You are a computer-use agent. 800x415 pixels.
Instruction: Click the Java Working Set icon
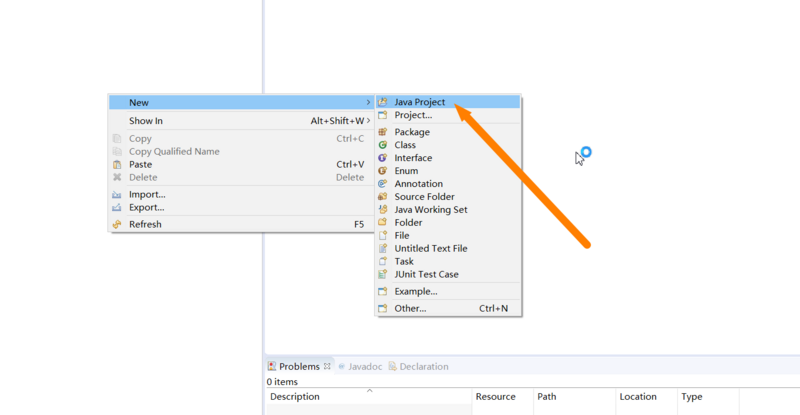[383, 209]
